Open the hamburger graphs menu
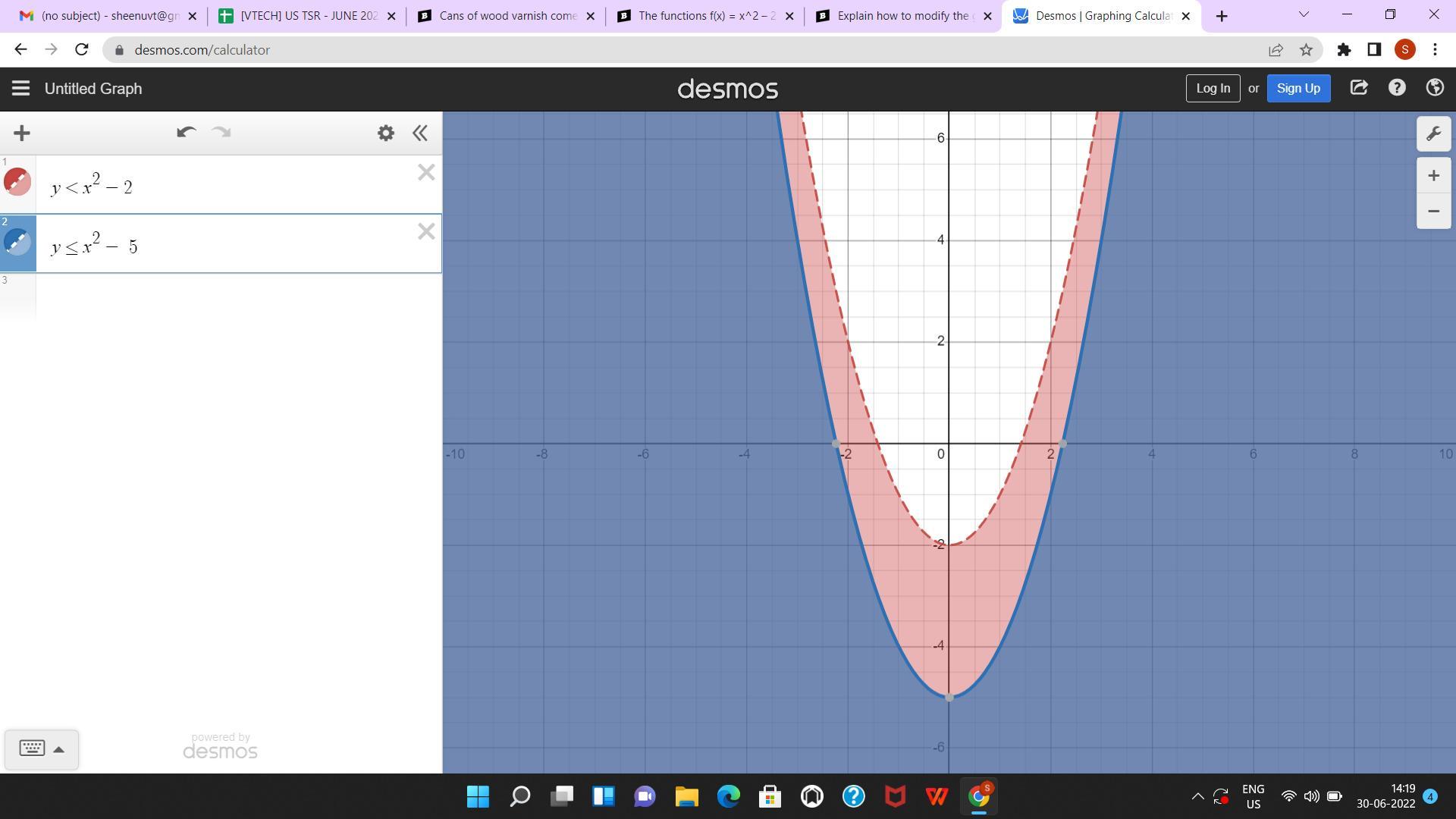The height and width of the screenshot is (819, 1456). (20, 89)
